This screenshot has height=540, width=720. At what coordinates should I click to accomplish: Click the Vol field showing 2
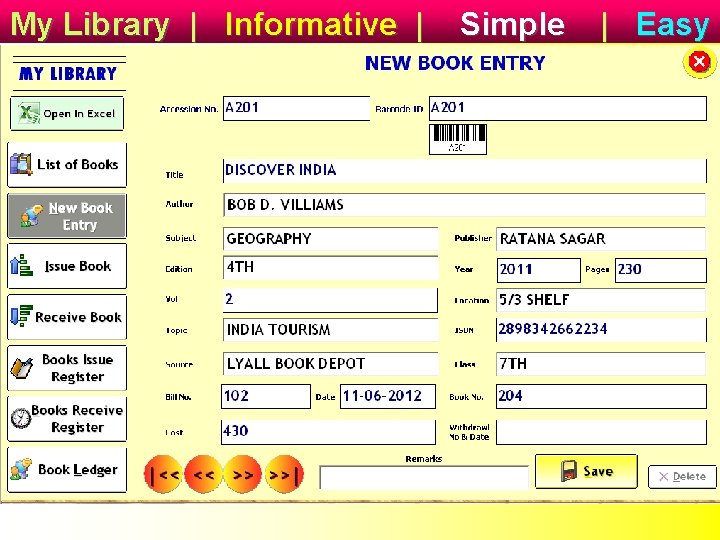pyautogui.click(x=330, y=300)
